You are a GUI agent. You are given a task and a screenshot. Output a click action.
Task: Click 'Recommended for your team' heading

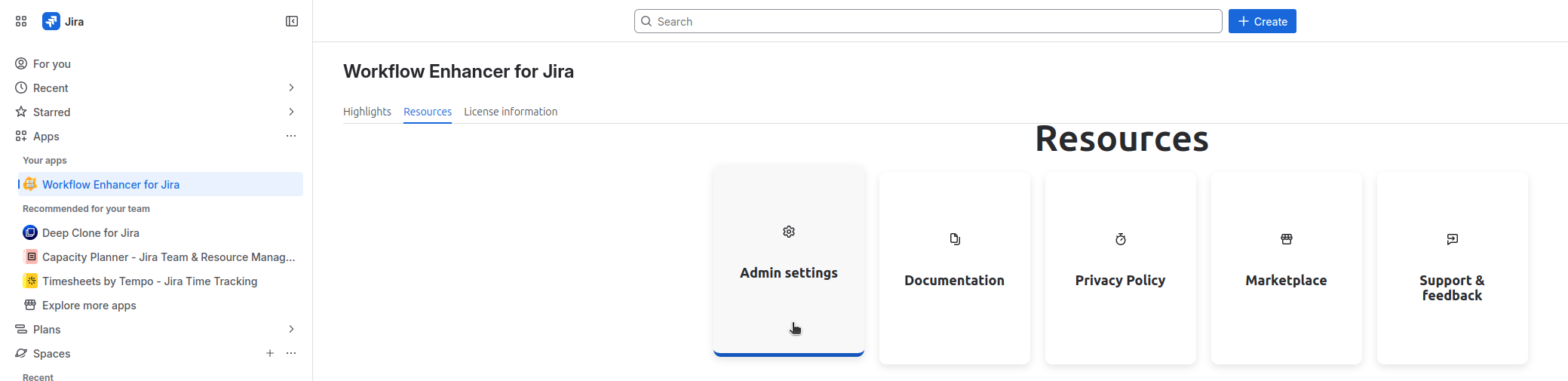(x=86, y=208)
